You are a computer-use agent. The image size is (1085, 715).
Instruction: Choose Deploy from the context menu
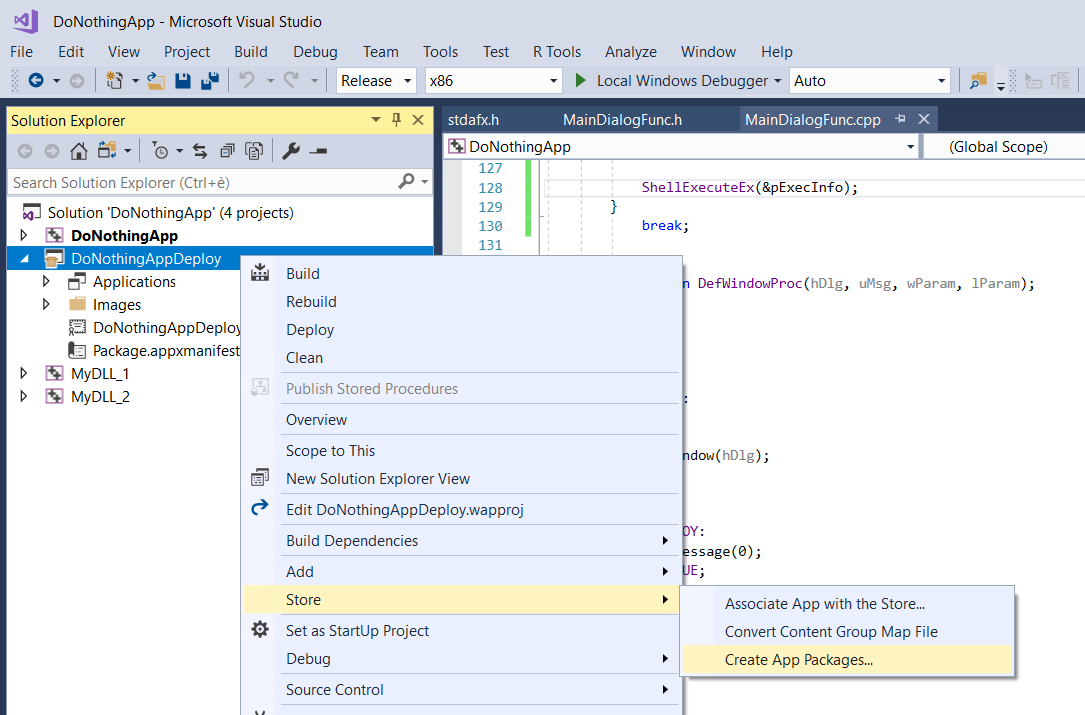[461, 329]
